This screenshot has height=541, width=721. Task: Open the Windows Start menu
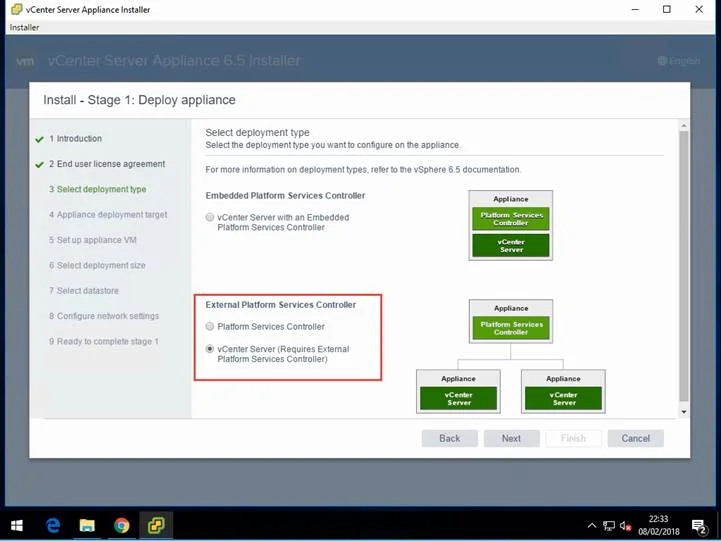pos(17,525)
